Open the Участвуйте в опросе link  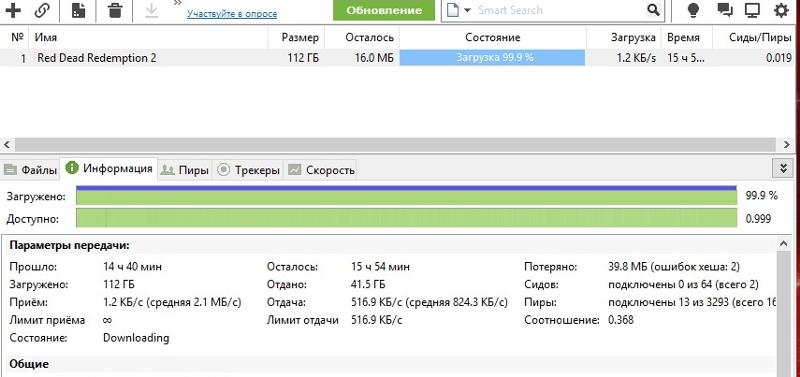pos(232,14)
